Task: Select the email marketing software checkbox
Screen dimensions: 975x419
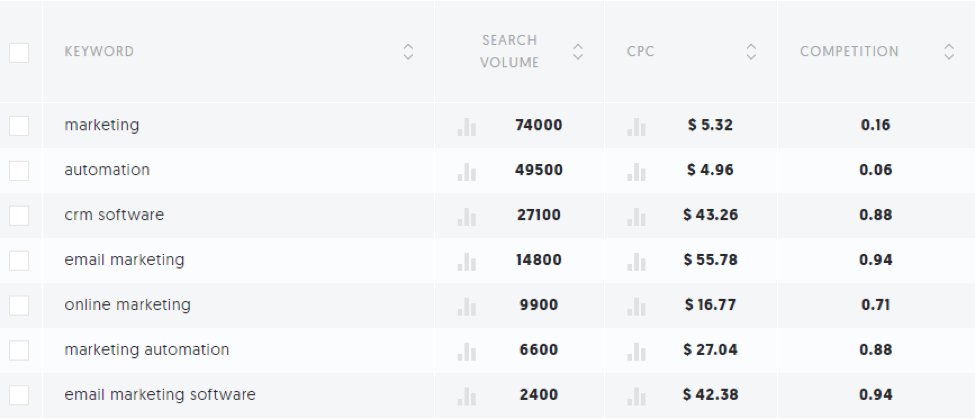Action: 19,395
